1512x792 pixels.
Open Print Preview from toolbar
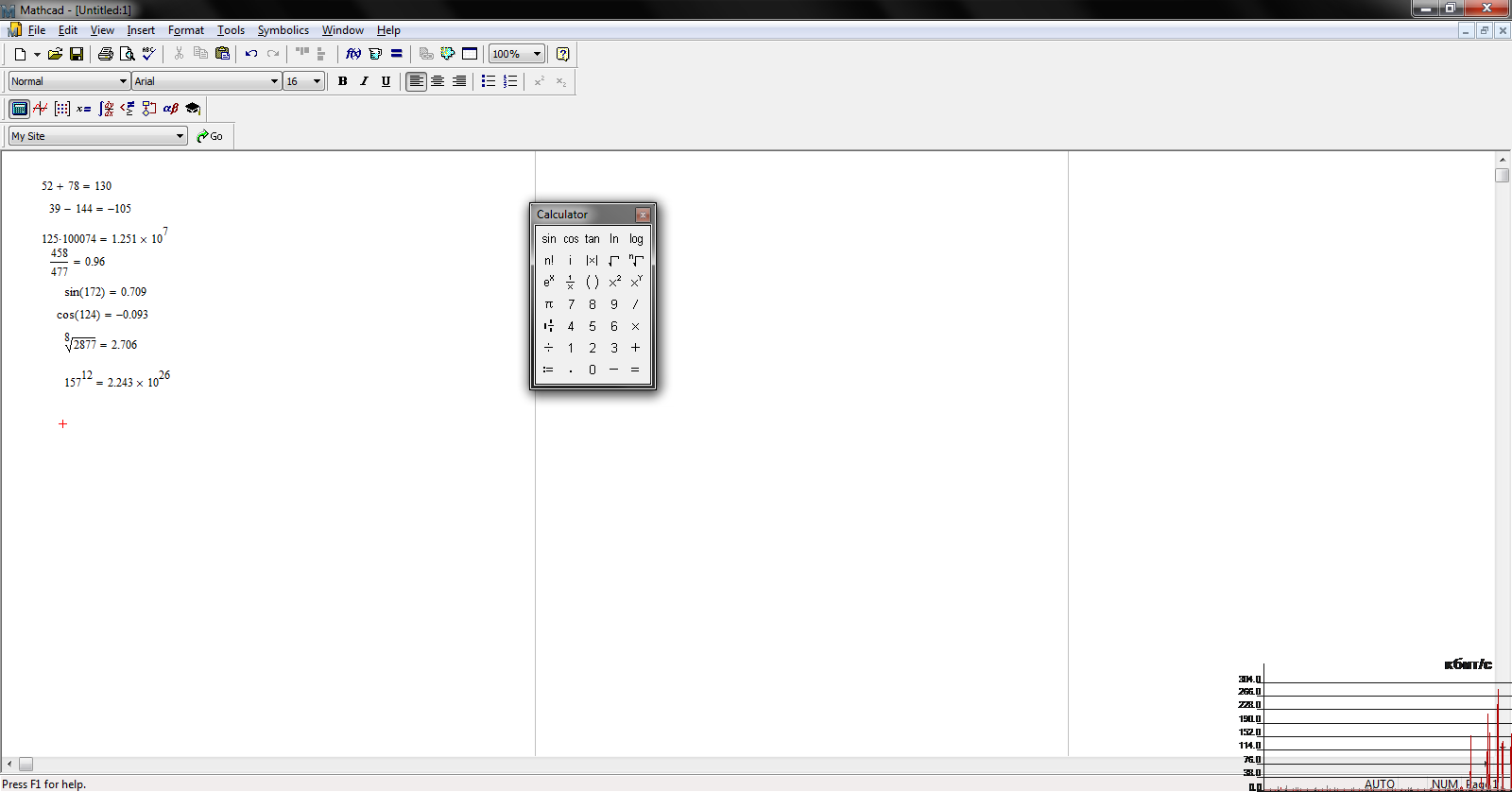tap(127, 54)
